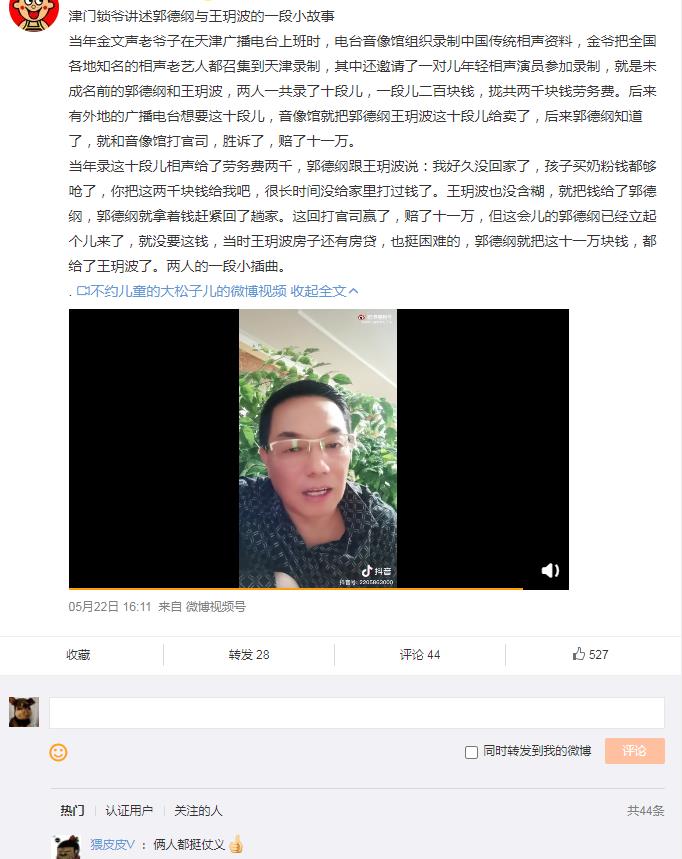The width and height of the screenshot is (682, 859).
Task: Click the 转发 28 repost button
Action: [249, 654]
